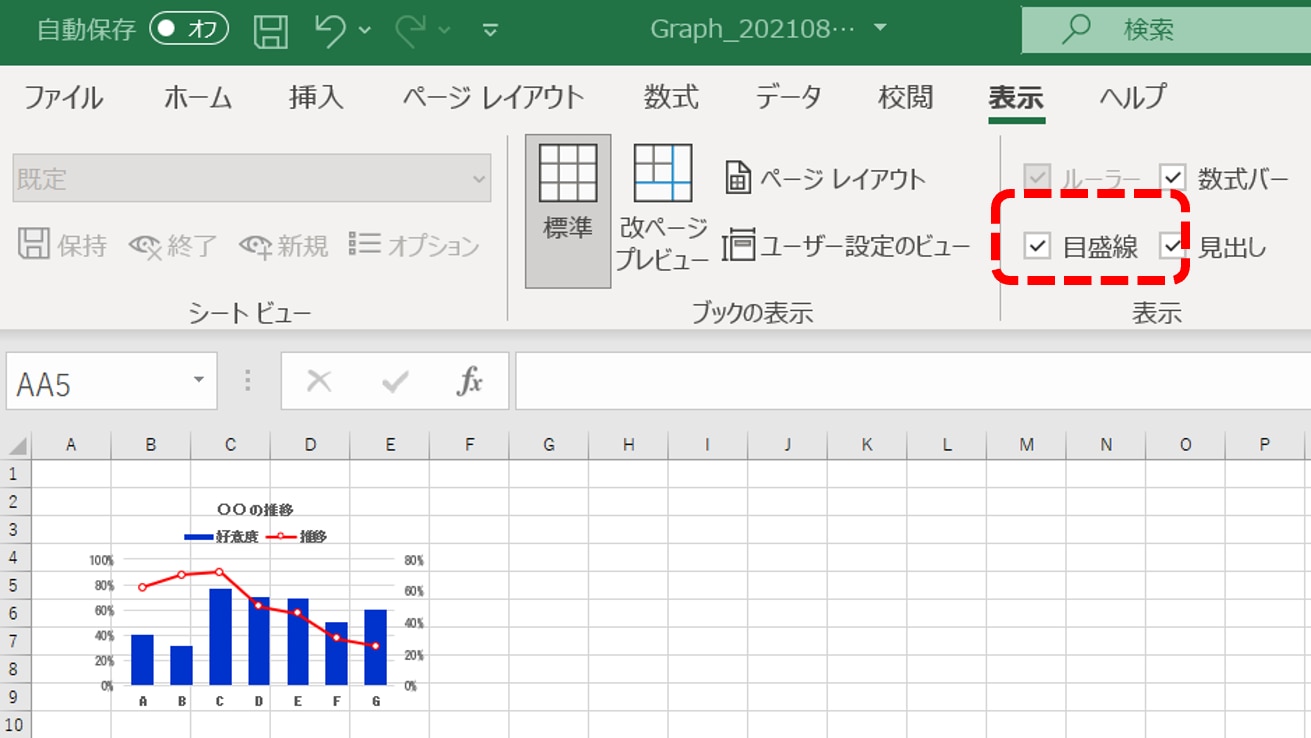Switch to 改ページ プレビュー view
Viewport: 1311px width, 738px height.
point(662,208)
